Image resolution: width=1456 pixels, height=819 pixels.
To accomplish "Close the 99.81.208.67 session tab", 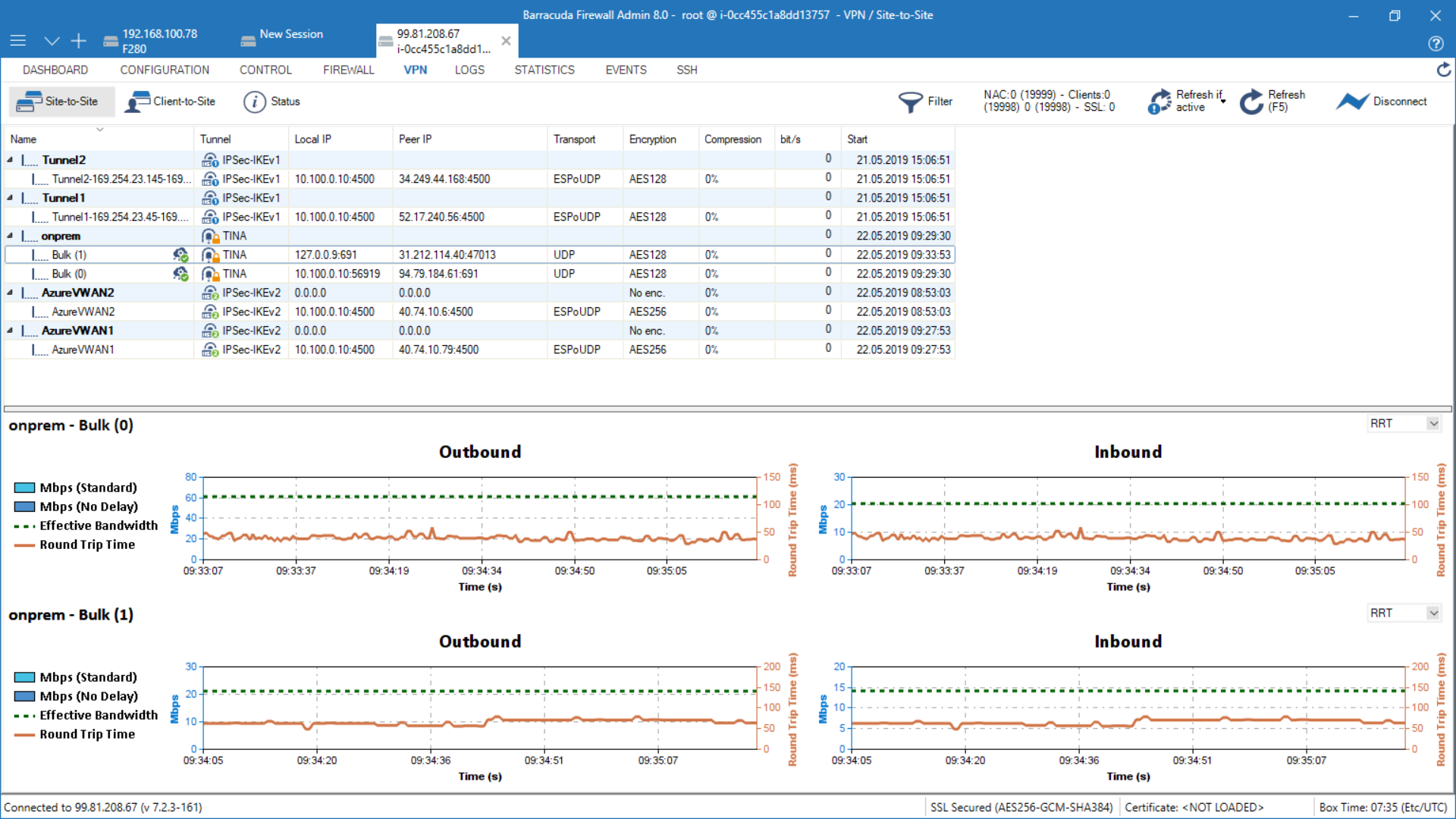I will [506, 41].
